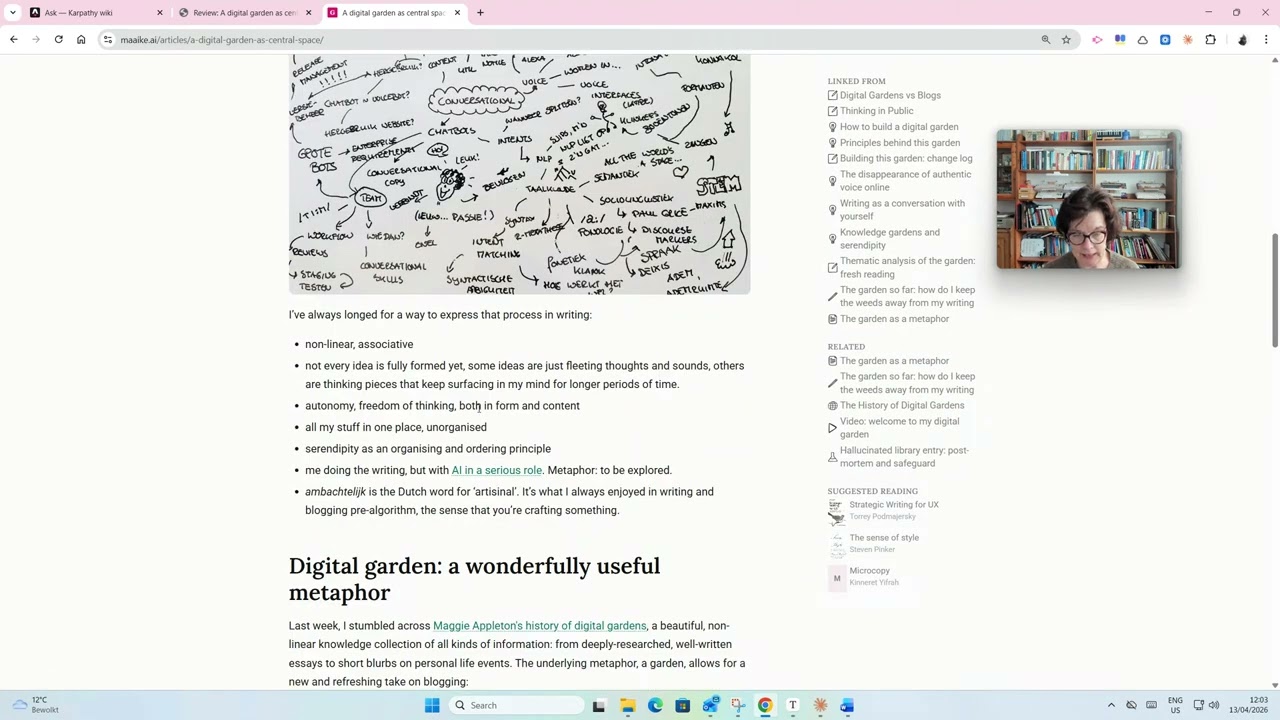Open 'Hallucinated library entry: post-mortem and safeguard'
1280x720 pixels.
(904, 457)
